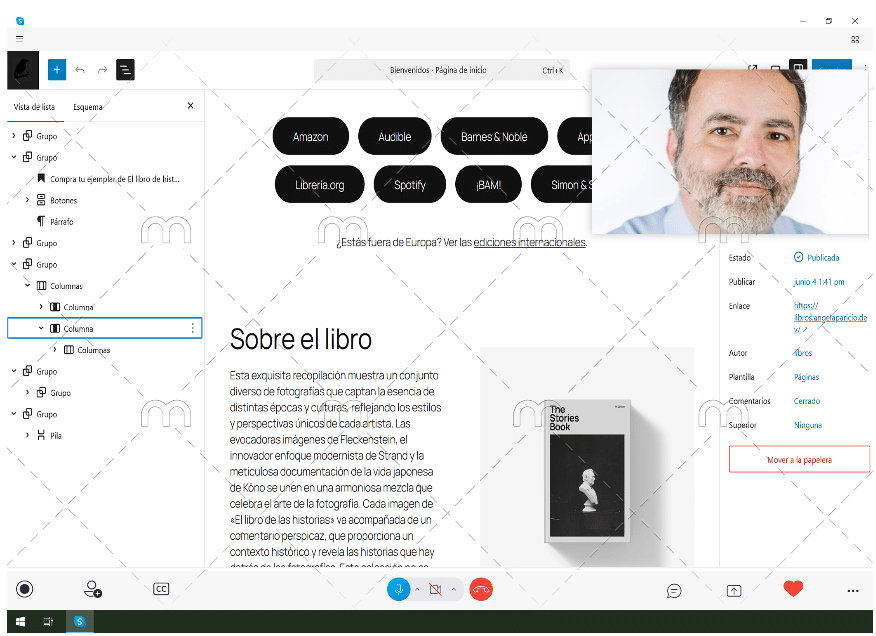Collapse the Grupo that contains Columnas
The image size is (876, 636).
click(14, 264)
